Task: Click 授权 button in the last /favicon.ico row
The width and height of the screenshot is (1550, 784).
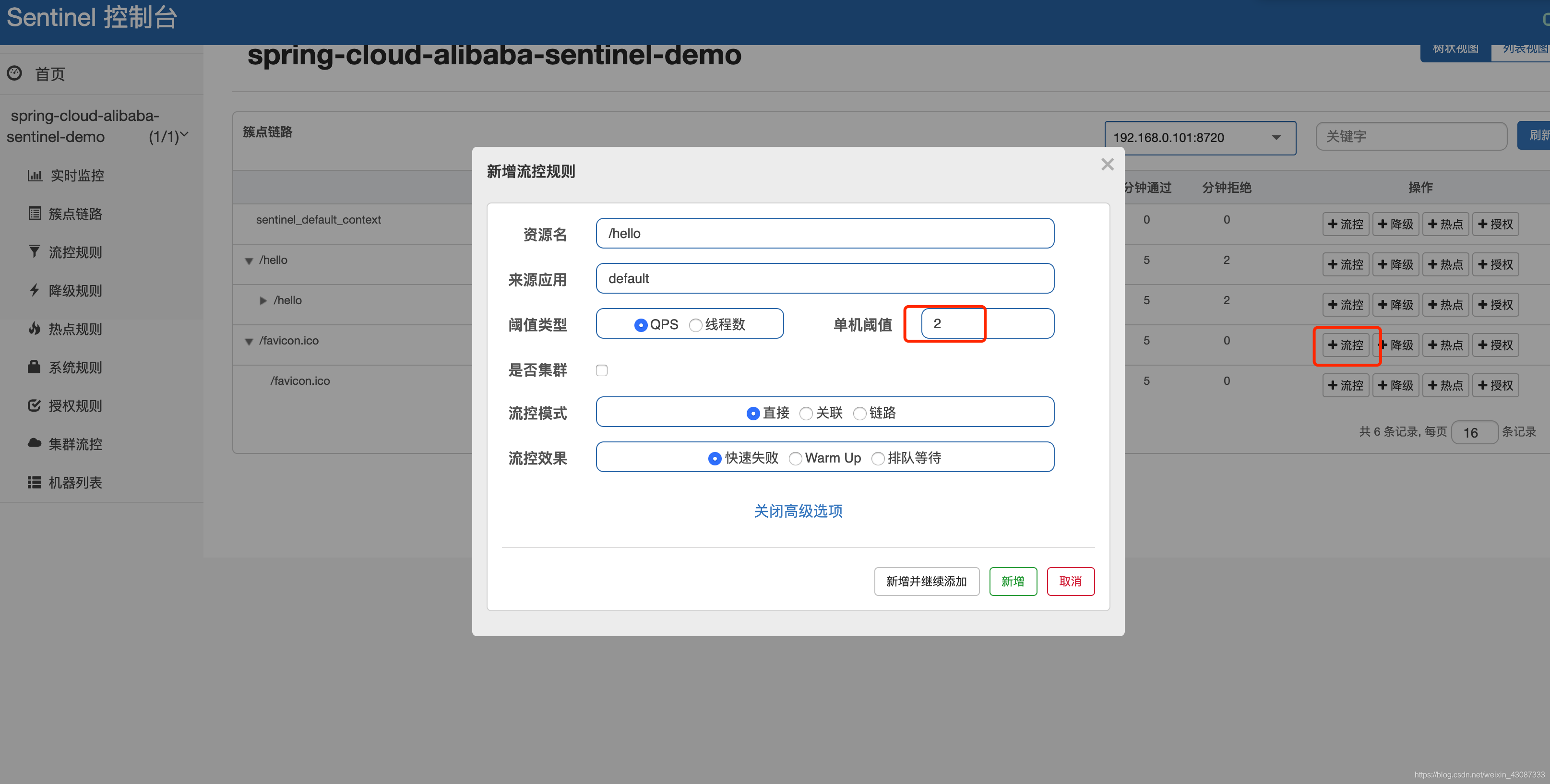Action: click(1495, 385)
